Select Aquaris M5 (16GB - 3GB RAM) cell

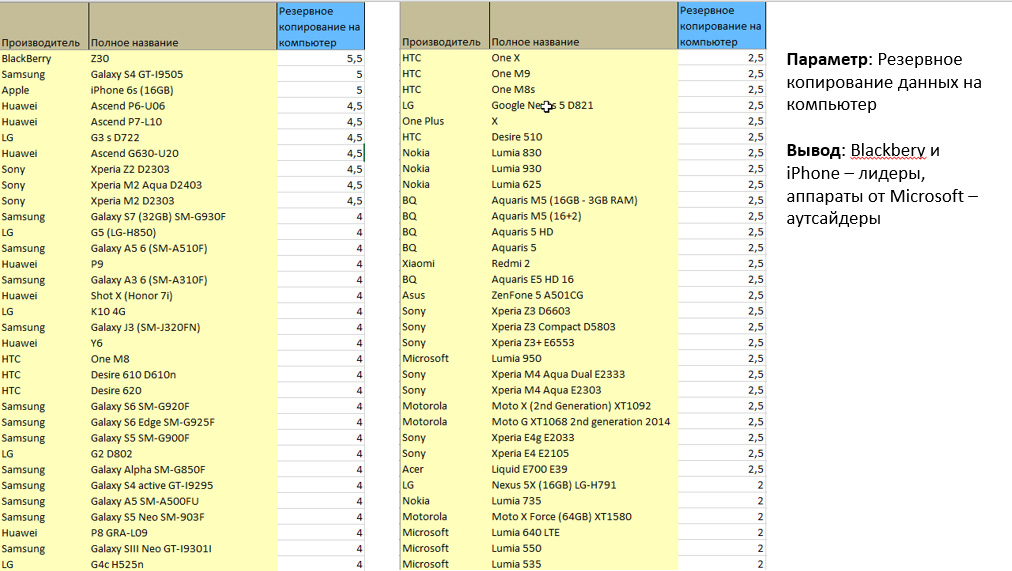584,200
